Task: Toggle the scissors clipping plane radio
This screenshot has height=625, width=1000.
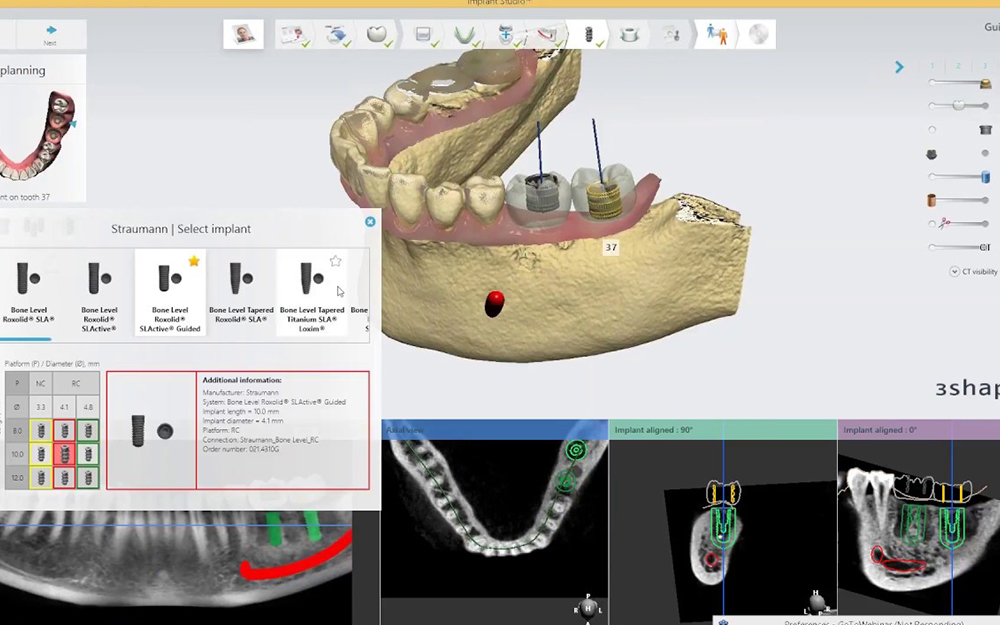Action: tap(932, 224)
